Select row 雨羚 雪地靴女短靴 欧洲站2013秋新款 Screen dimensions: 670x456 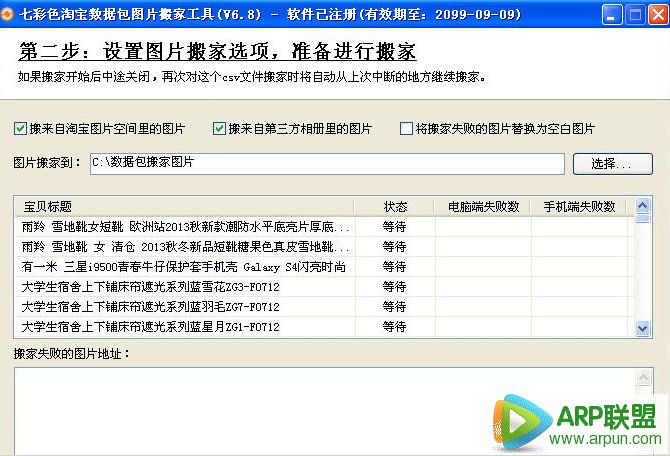point(325,227)
